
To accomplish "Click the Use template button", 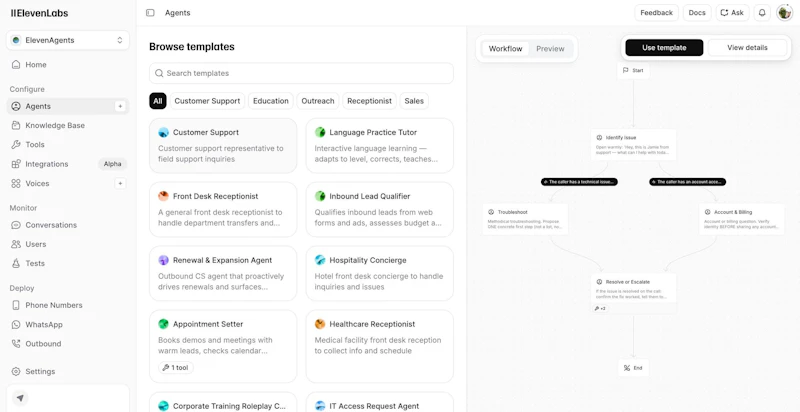I will tap(664, 47).
